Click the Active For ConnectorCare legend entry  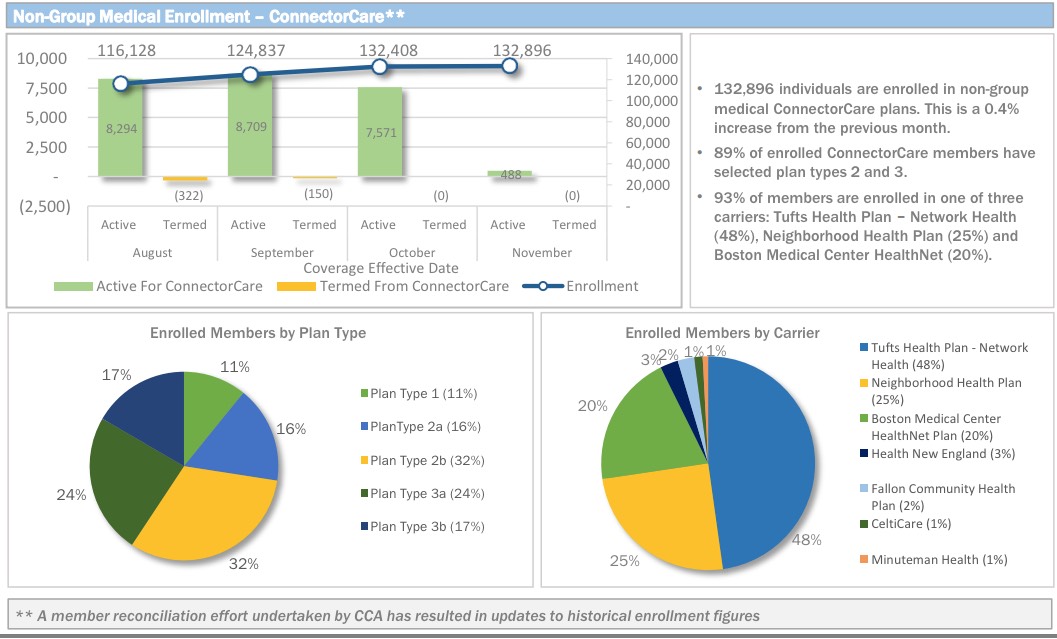click(x=158, y=286)
